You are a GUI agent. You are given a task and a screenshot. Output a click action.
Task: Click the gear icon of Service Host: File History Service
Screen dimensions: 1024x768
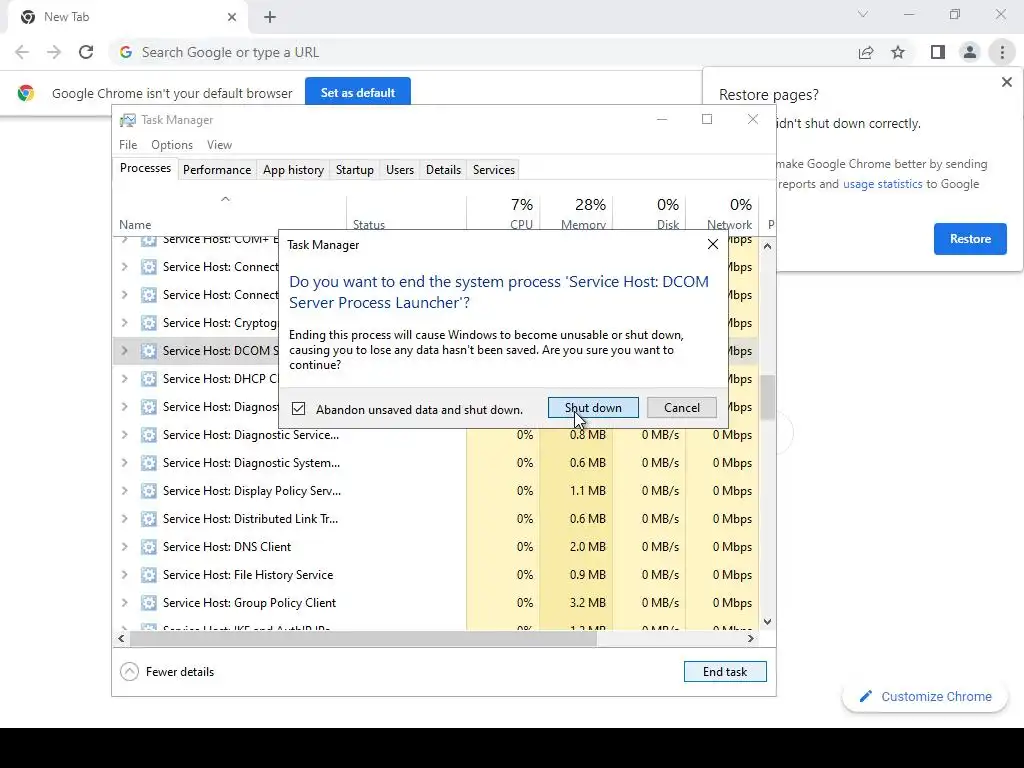[x=149, y=575]
